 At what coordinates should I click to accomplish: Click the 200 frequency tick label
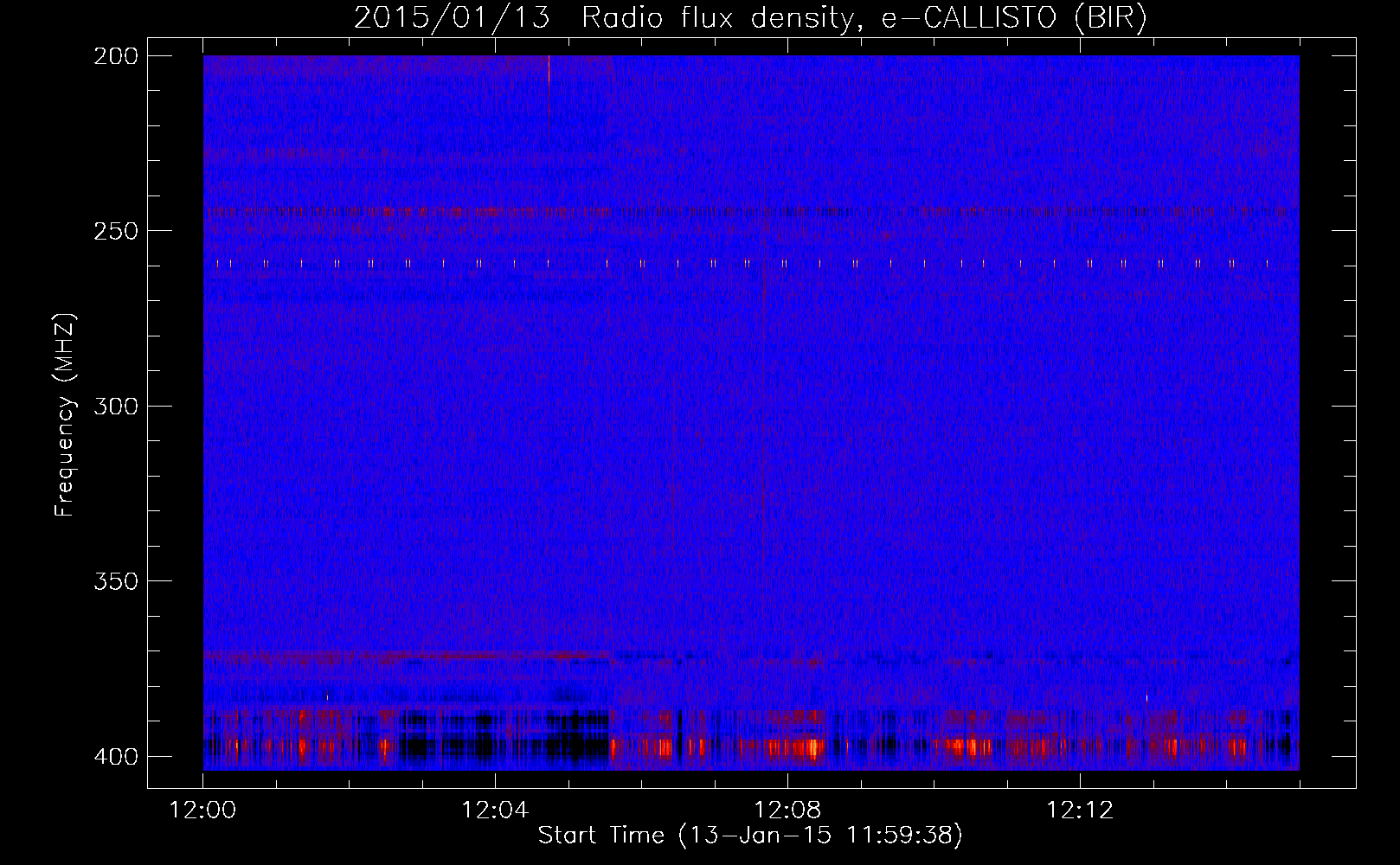[116, 55]
